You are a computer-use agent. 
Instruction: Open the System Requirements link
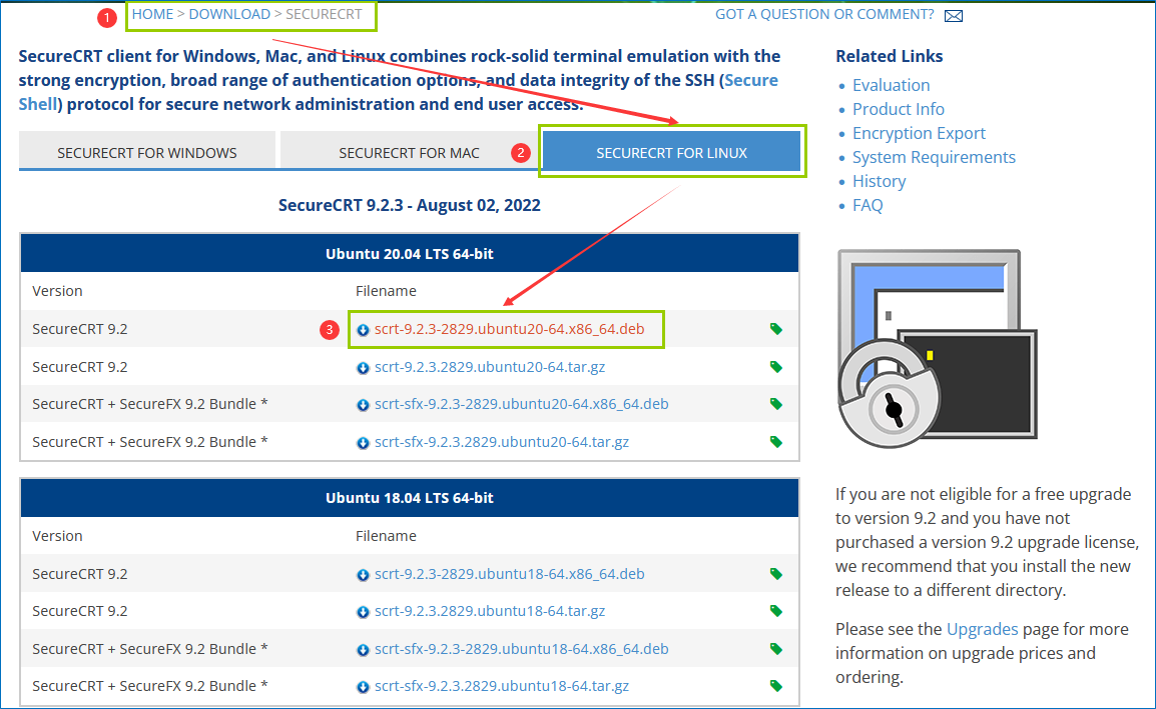[933, 157]
